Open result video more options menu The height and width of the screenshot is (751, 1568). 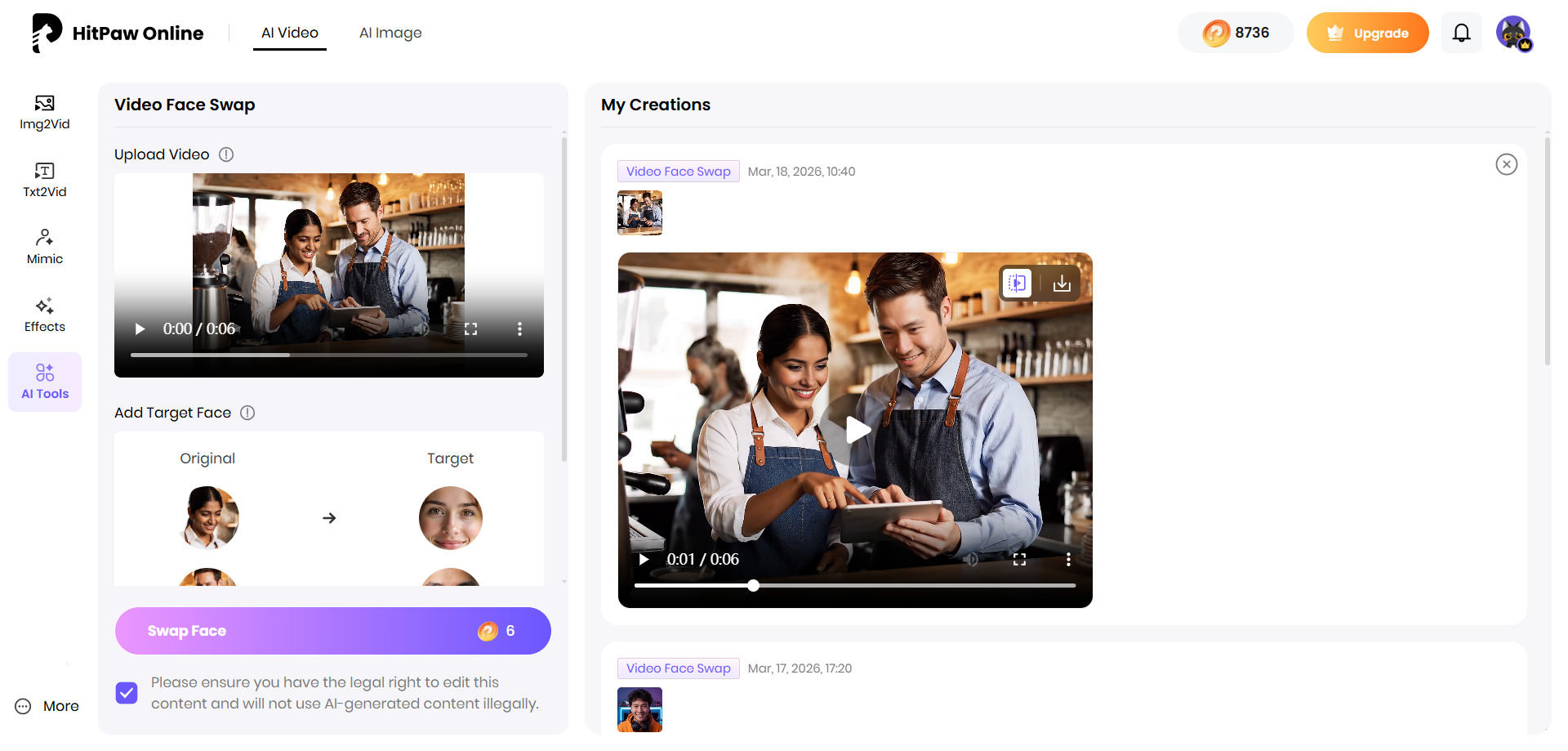coord(1068,560)
